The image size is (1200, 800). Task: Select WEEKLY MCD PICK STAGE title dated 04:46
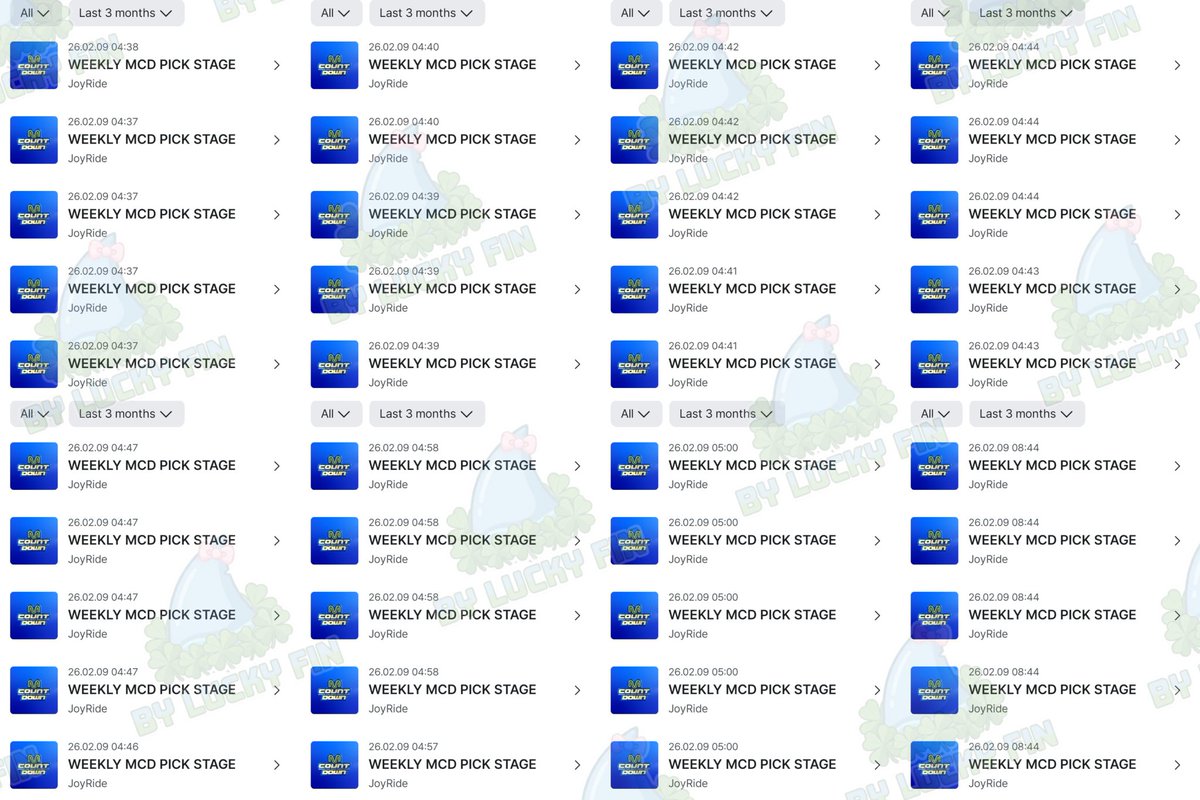[x=152, y=764]
